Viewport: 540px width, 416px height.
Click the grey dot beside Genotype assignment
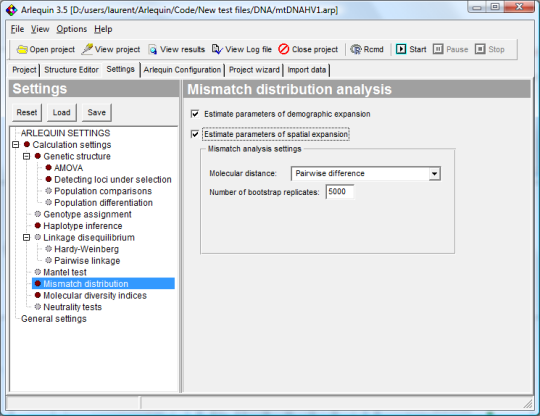pos(38,214)
